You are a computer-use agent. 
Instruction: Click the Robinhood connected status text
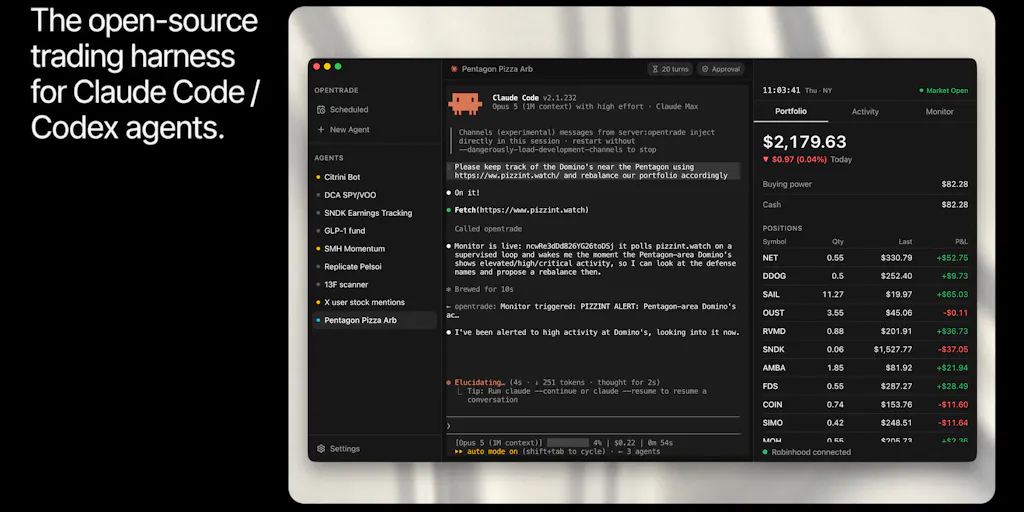[811, 452]
